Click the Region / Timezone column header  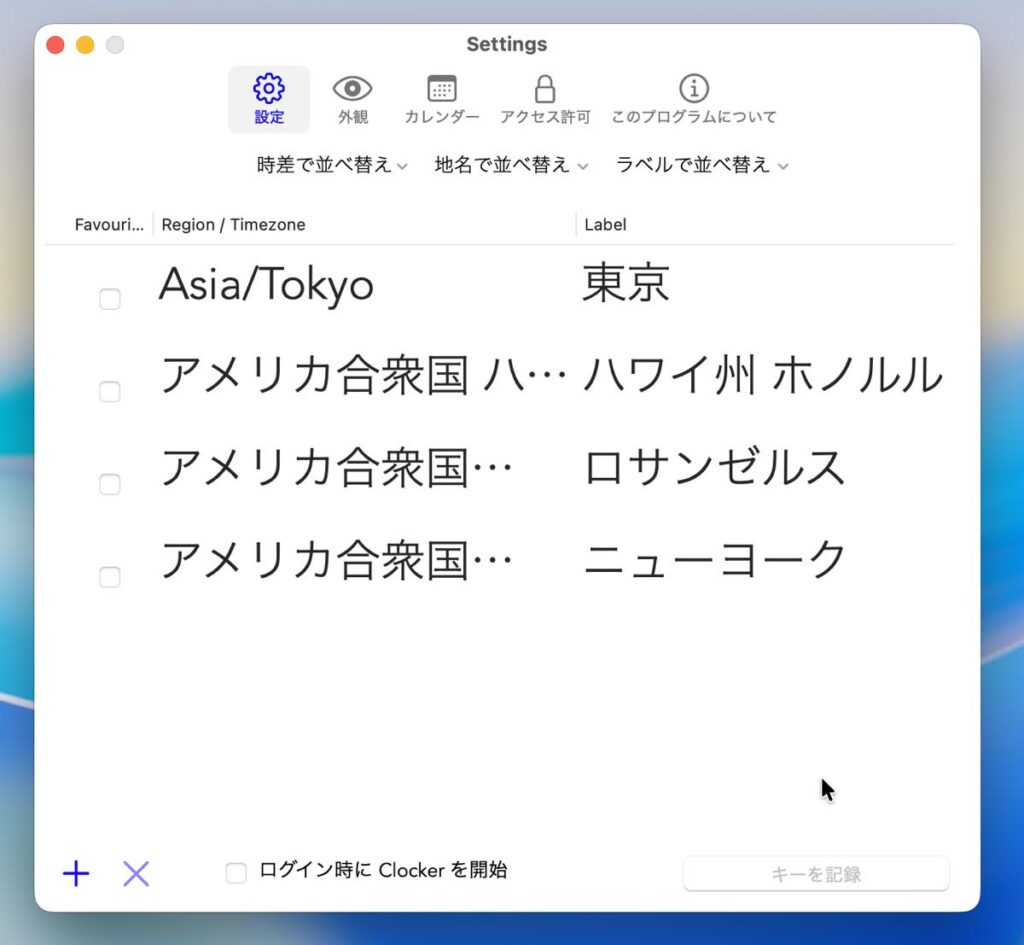[x=234, y=225]
